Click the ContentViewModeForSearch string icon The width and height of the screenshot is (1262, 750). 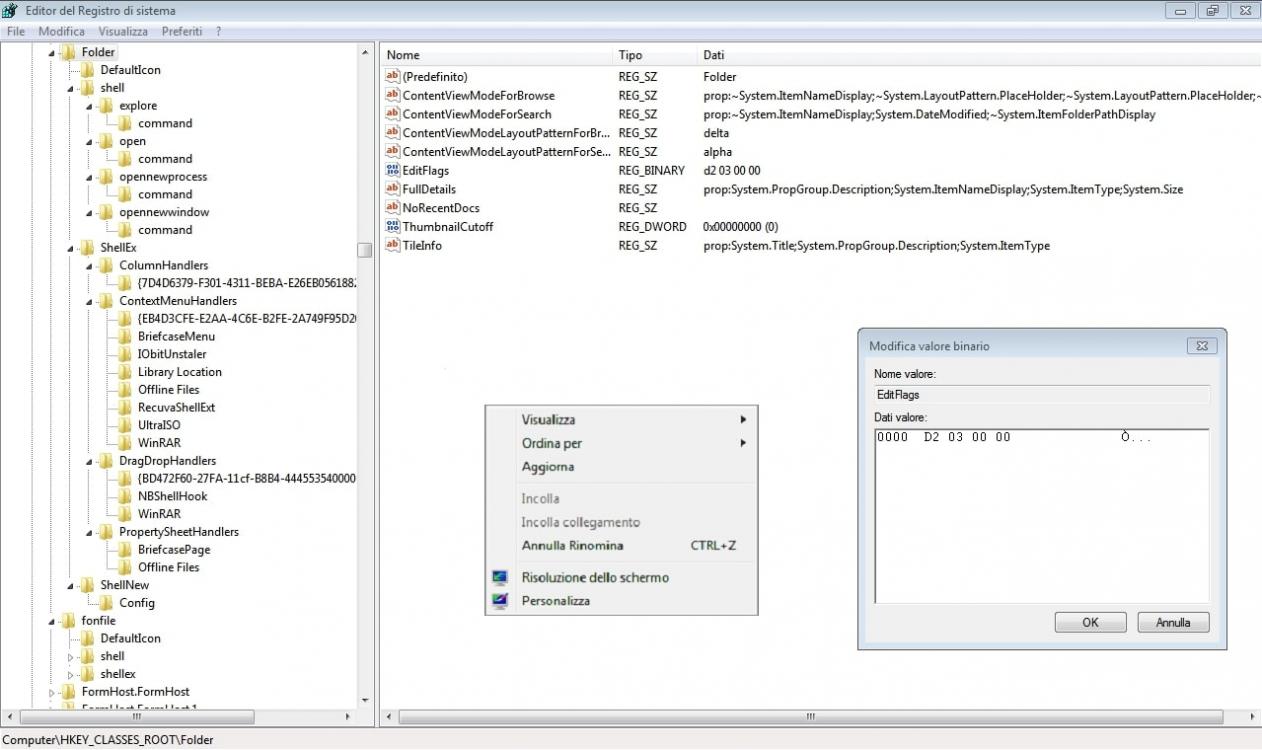click(392, 114)
